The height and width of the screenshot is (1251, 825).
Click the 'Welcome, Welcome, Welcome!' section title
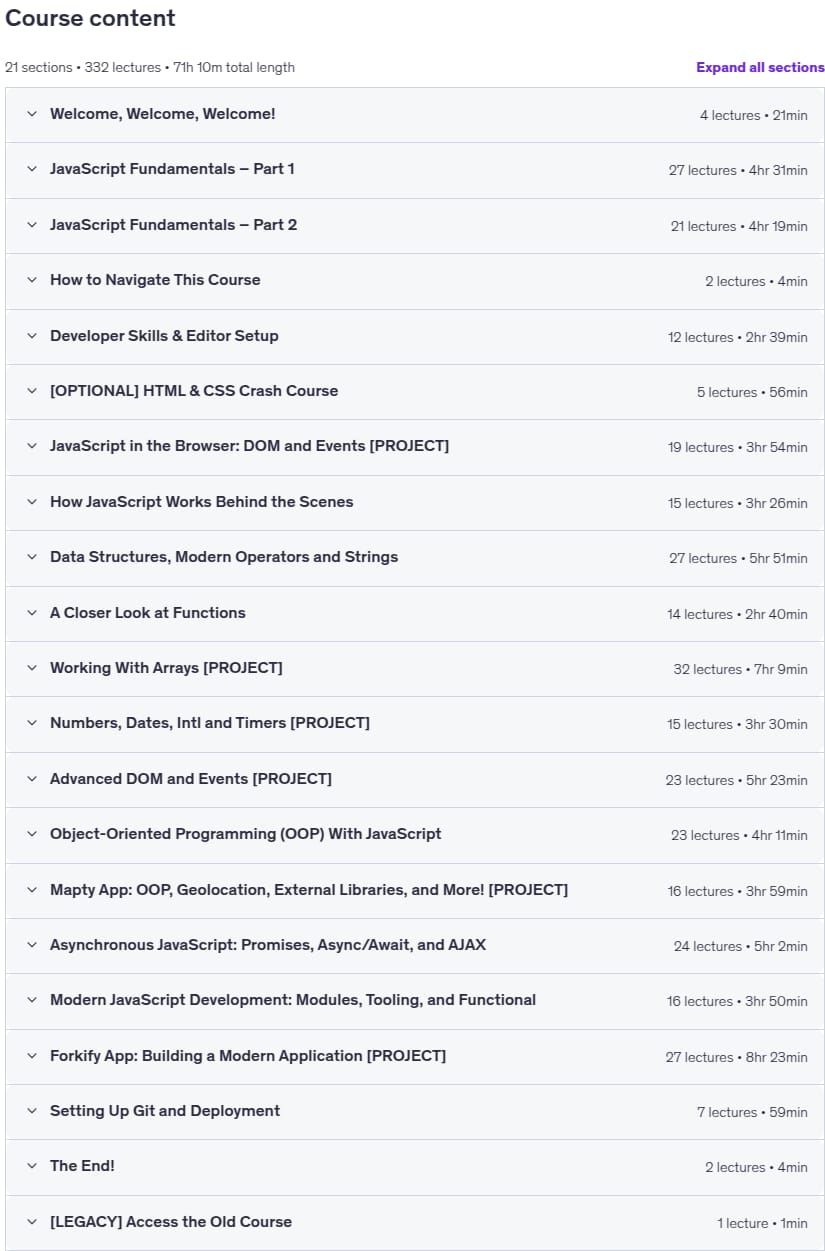(x=163, y=114)
